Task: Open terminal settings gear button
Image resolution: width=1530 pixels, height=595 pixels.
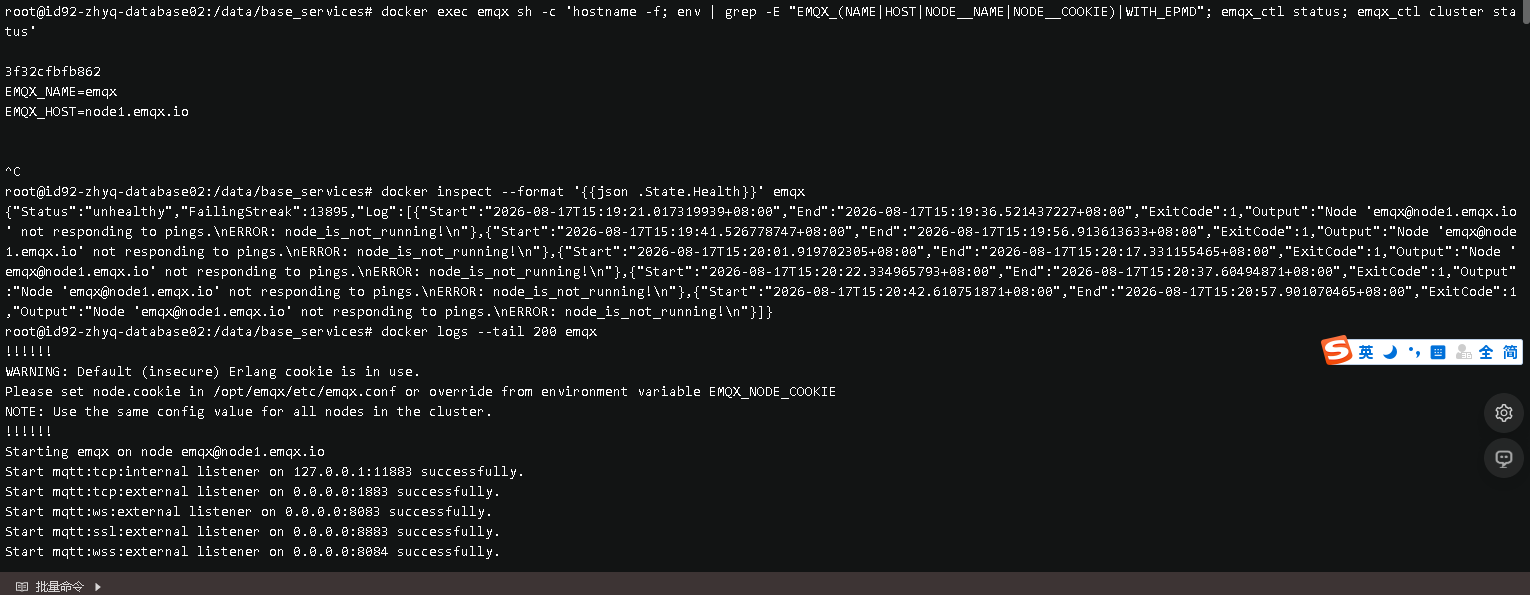Action: (x=1503, y=413)
